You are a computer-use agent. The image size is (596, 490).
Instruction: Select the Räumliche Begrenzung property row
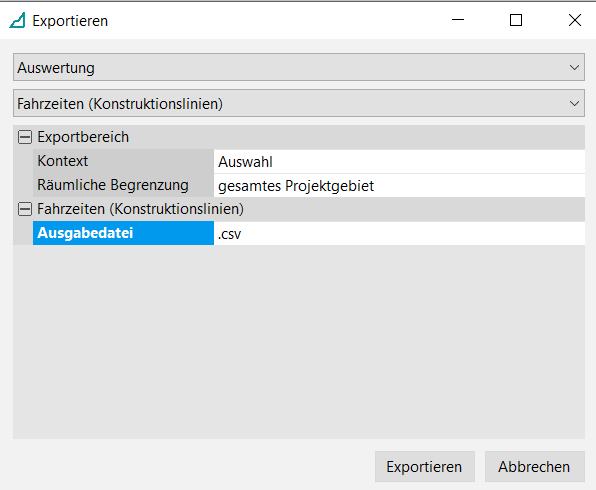coord(309,185)
